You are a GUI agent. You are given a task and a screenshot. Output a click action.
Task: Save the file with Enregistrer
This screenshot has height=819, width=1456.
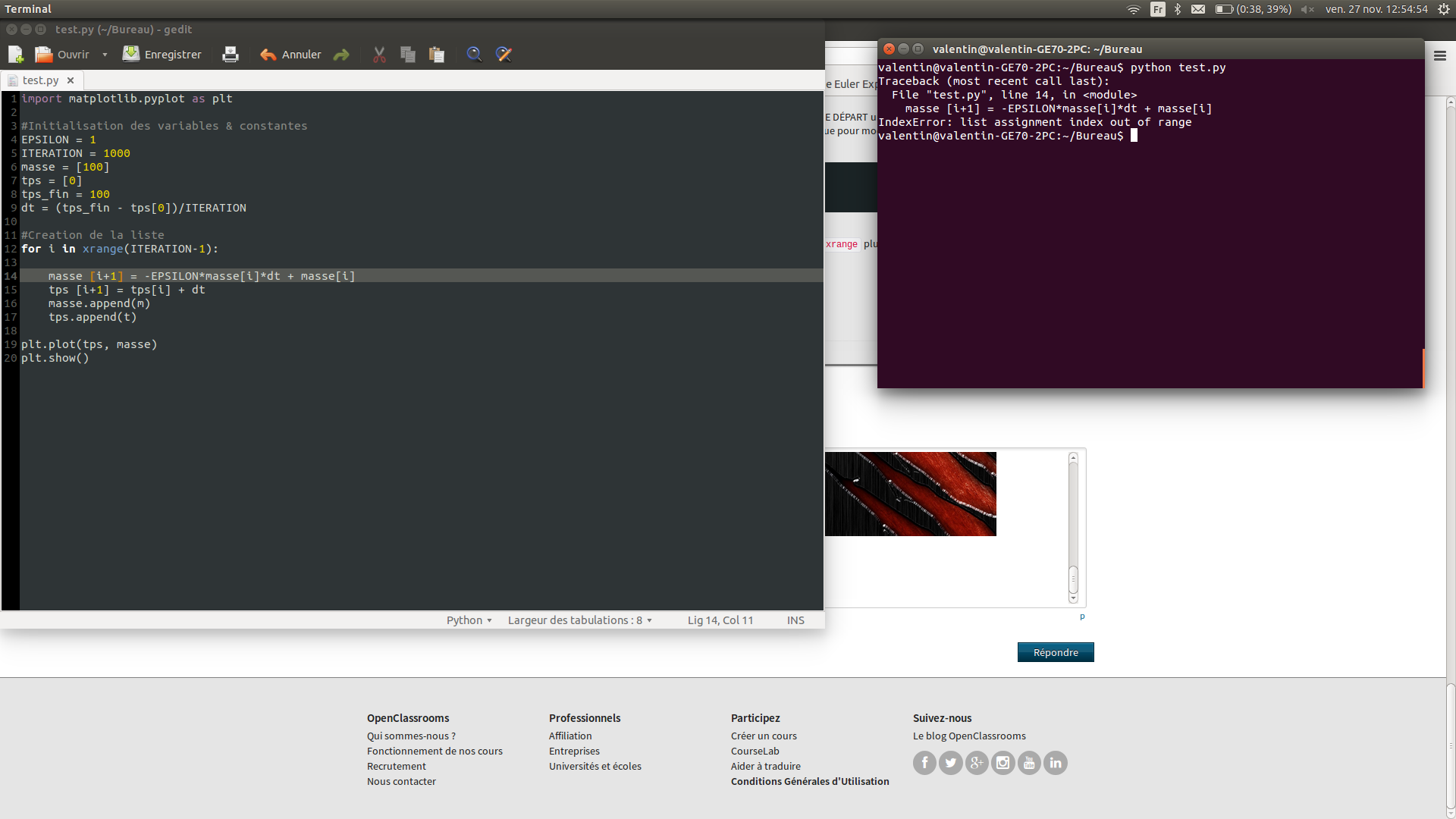[x=162, y=55]
